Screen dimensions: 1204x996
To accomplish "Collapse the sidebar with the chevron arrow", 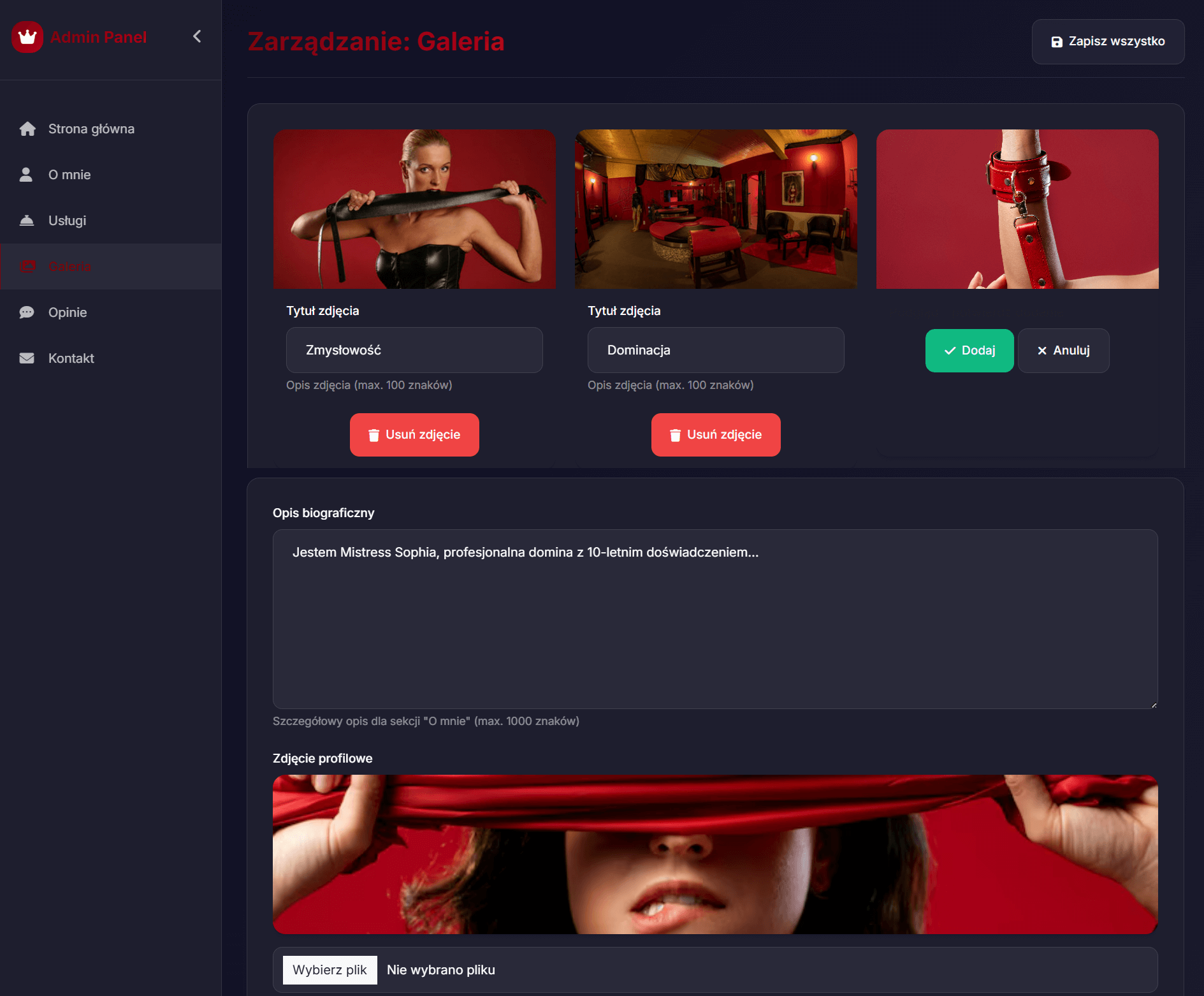I will coord(197,36).
